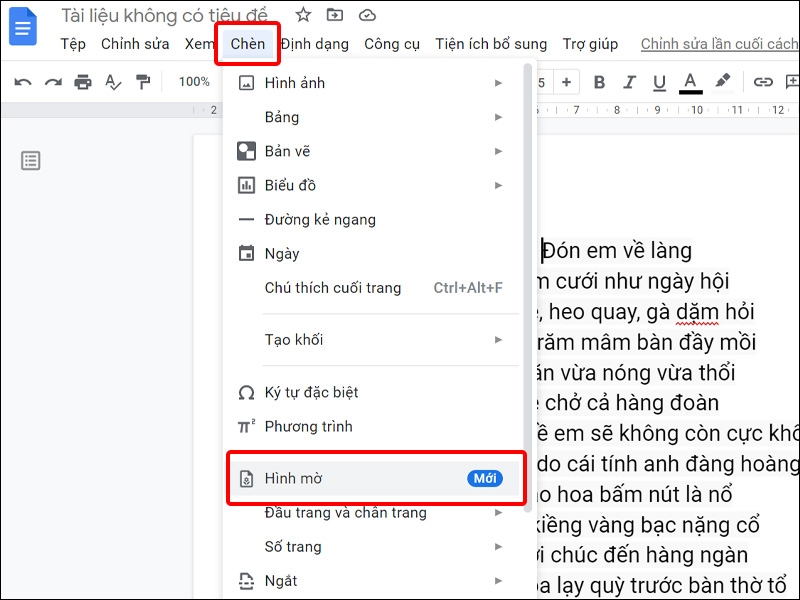
Task: Click the Move to folder icon
Action: (335, 15)
